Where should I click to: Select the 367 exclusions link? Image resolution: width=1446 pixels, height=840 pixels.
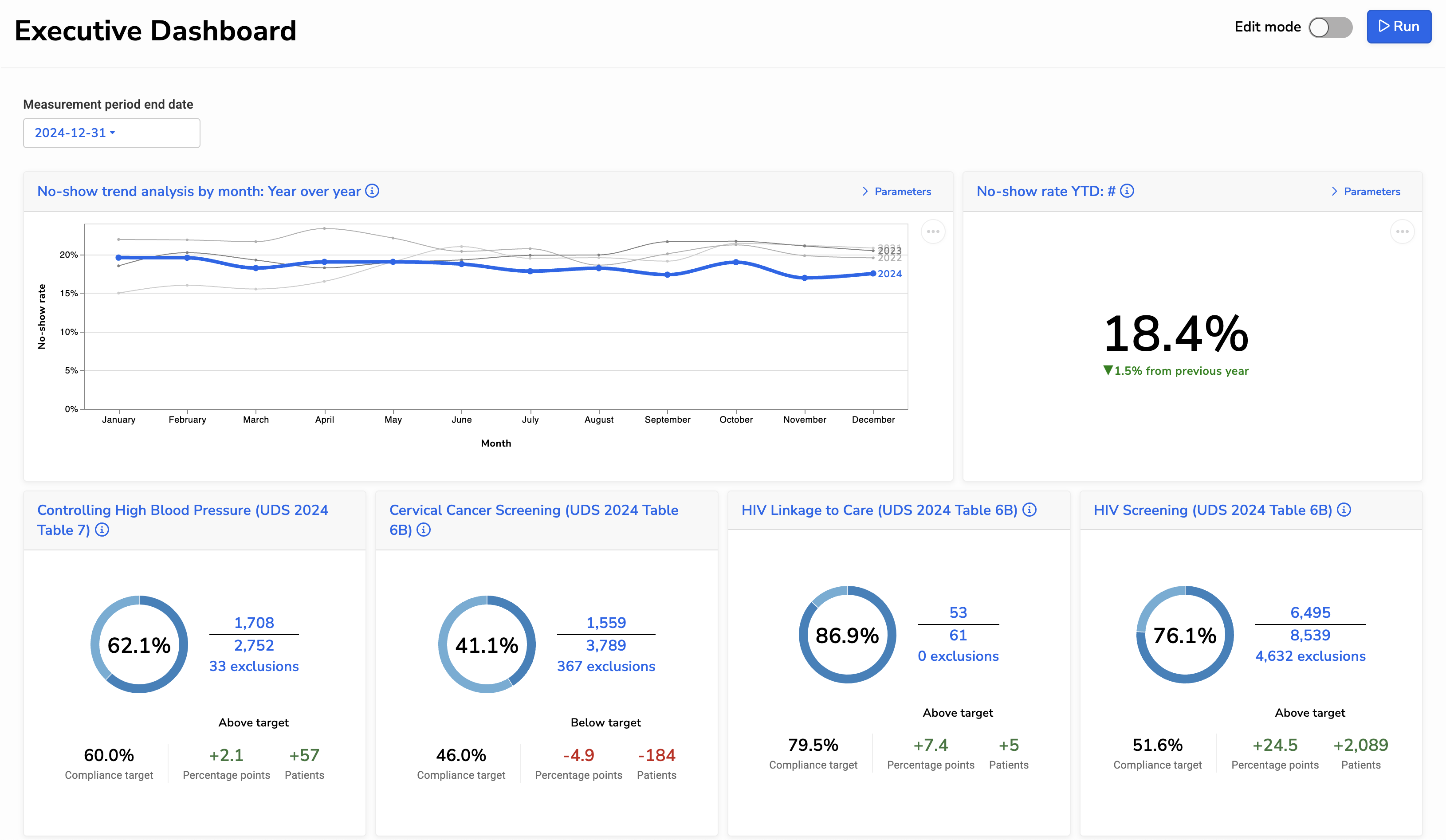click(605, 666)
